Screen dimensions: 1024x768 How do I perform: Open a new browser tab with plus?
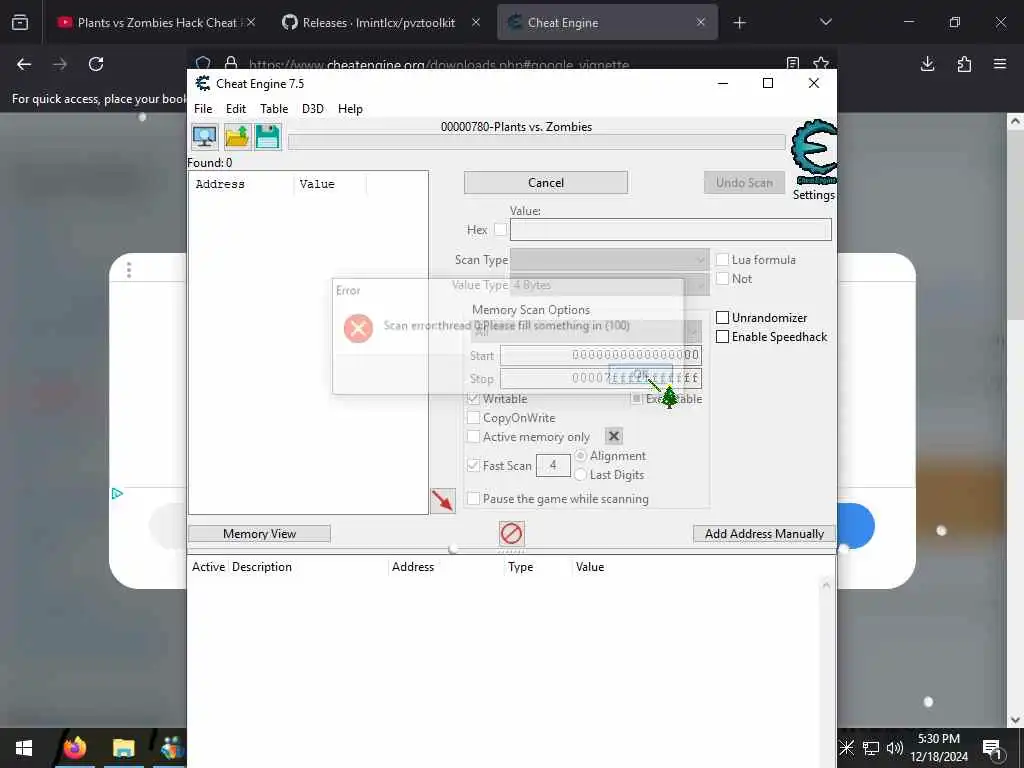point(739,23)
